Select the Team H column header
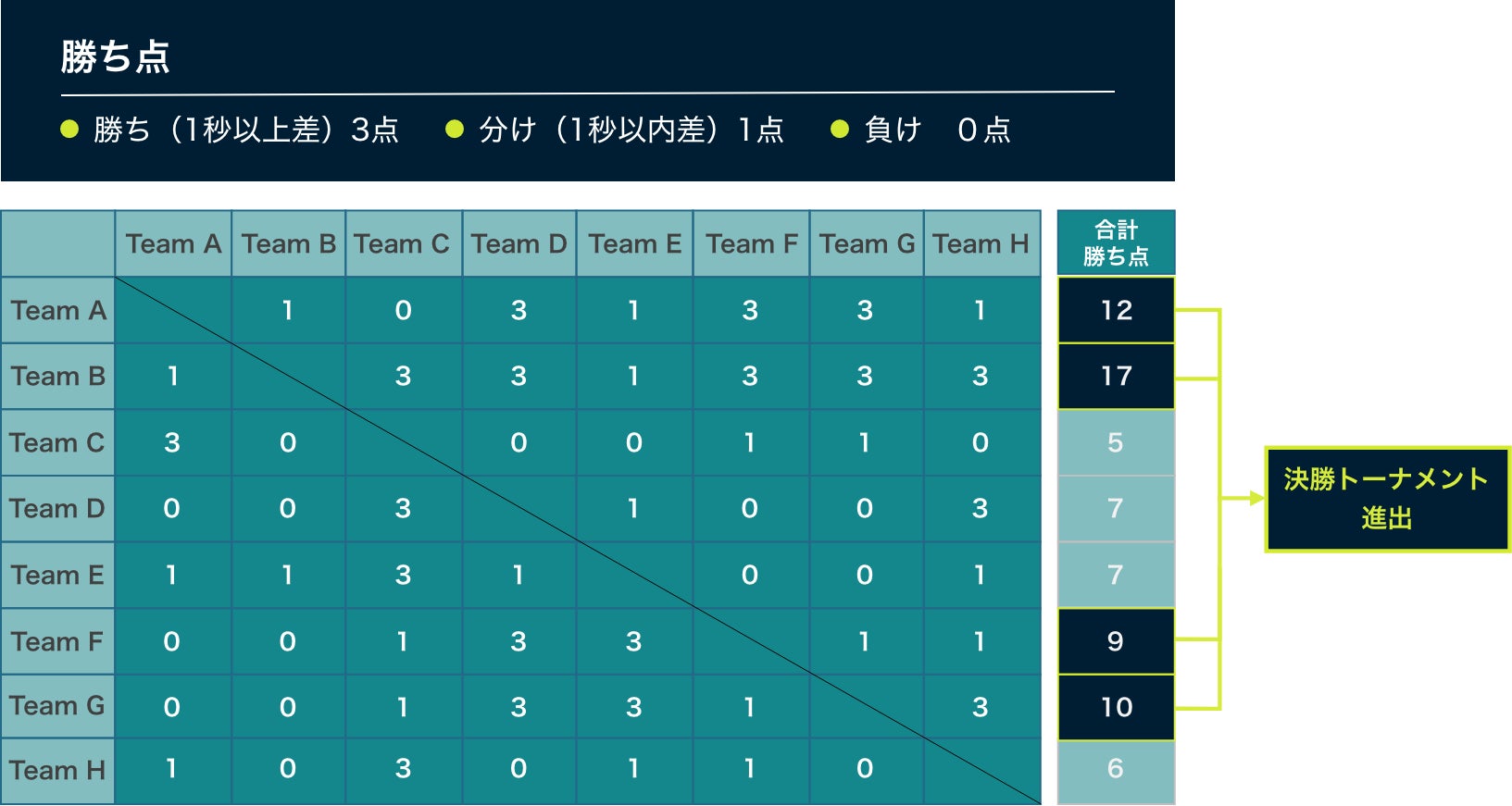This screenshot has width=1512, height=806. point(981,244)
